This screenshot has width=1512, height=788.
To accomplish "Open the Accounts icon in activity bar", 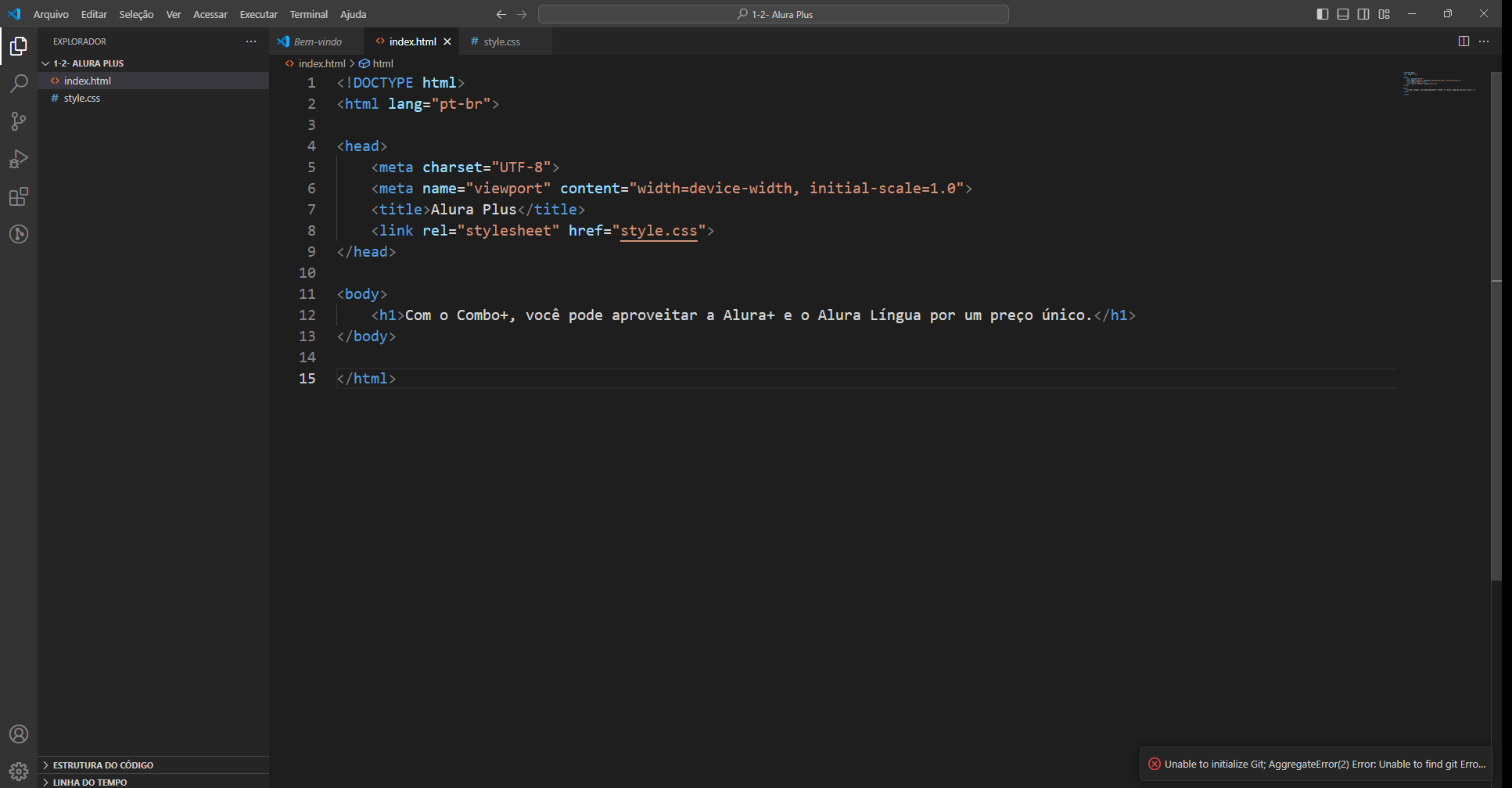I will (19, 734).
